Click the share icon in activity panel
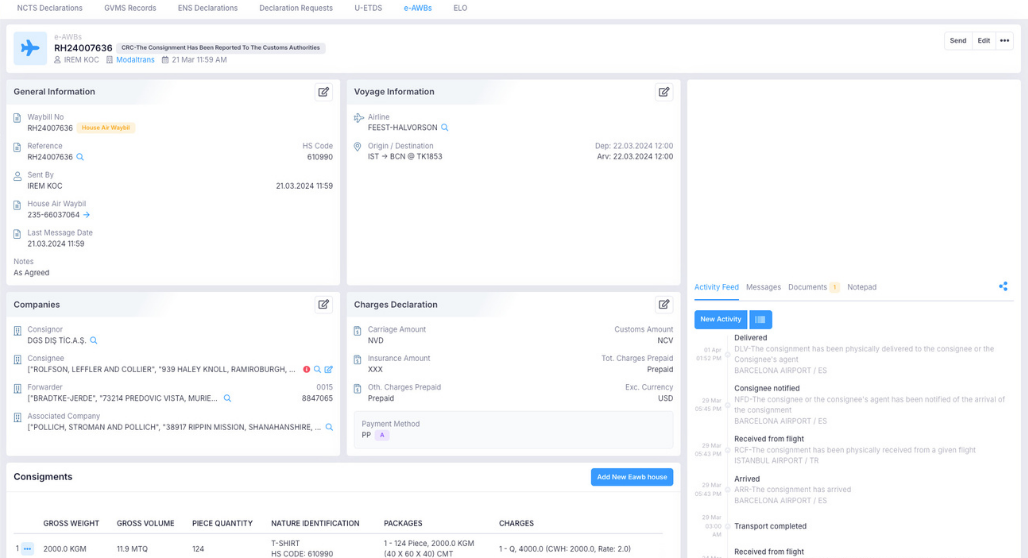Viewport: 1028px width, 558px height. click(x=1003, y=287)
